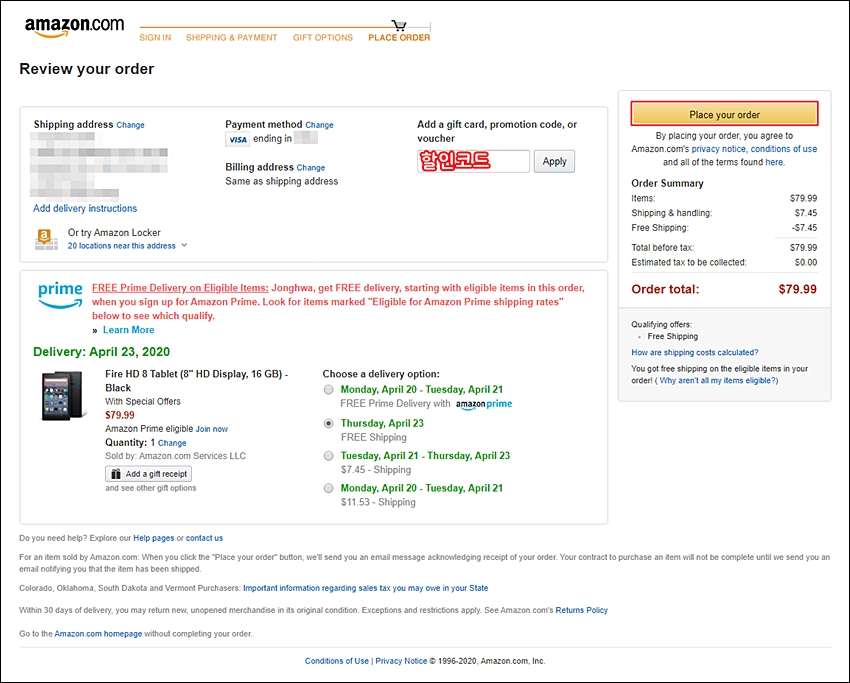The image size is (850, 683).
Task: Select the Thursday, April 23 FREE Shipping option
Action: tap(329, 423)
